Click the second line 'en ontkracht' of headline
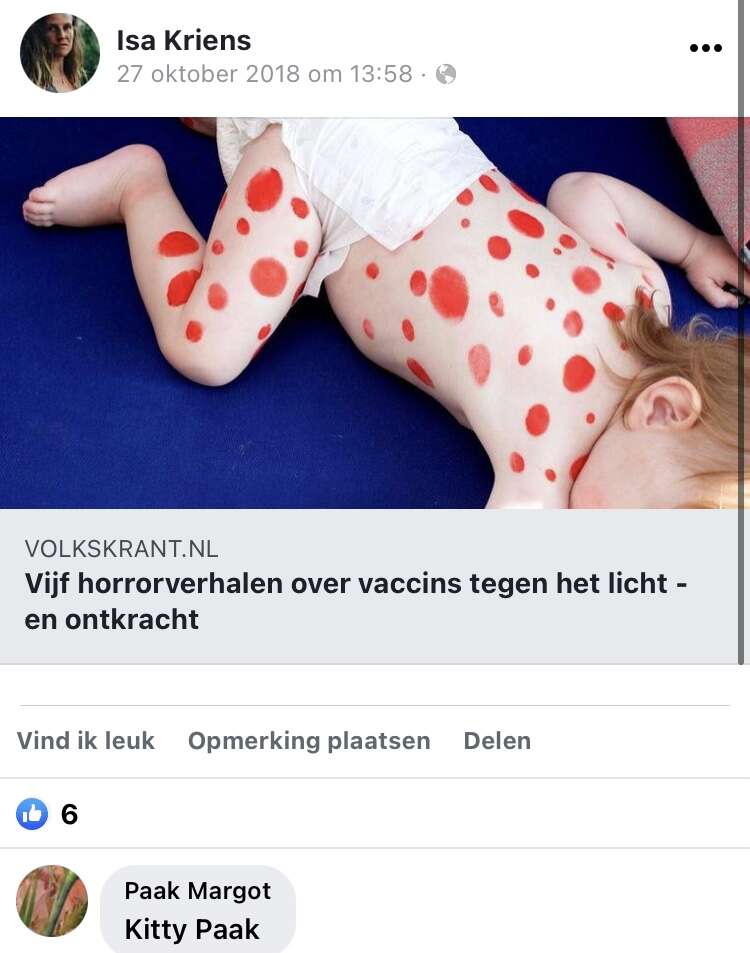Screen dimensions: 750x953 [111, 620]
